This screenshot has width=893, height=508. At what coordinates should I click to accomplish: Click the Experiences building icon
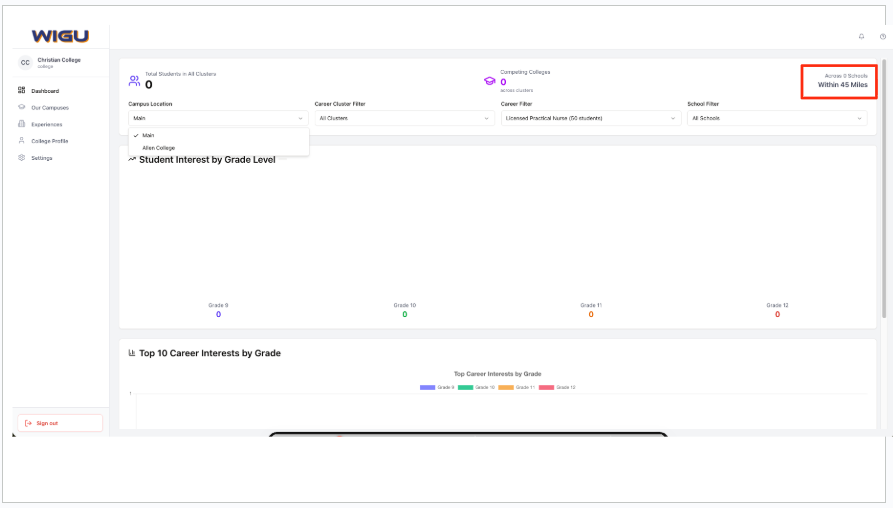pyautogui.click(x=22, y=124)
